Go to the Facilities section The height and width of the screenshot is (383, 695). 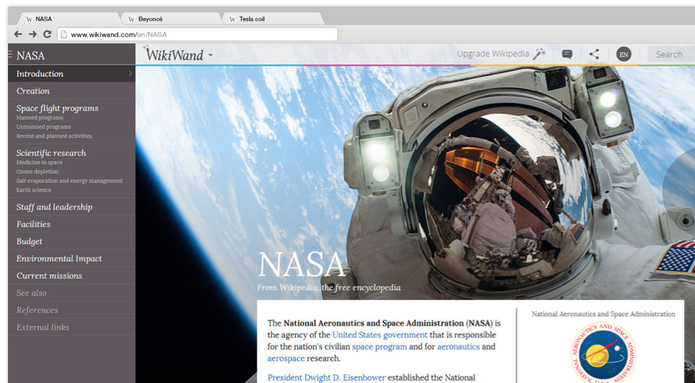click(x=33, y=224)
